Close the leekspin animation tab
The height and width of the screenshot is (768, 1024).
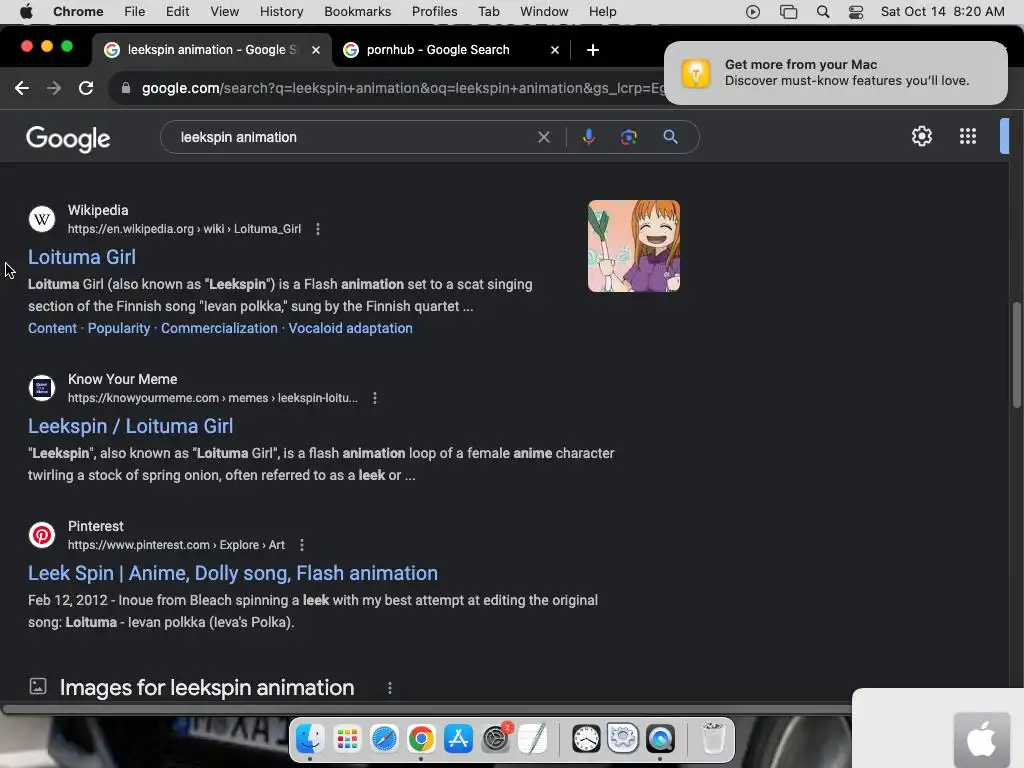[315, 50]
